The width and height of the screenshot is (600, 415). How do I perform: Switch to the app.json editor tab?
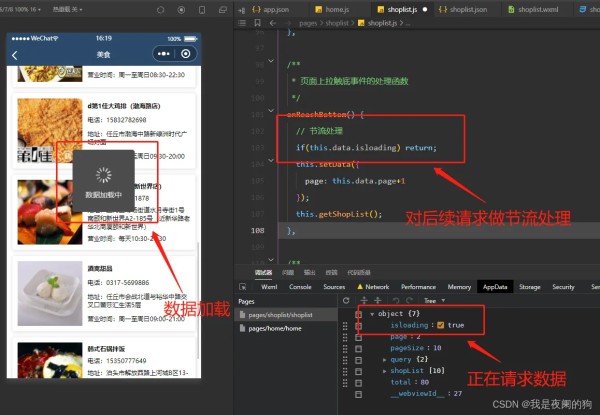271,10
